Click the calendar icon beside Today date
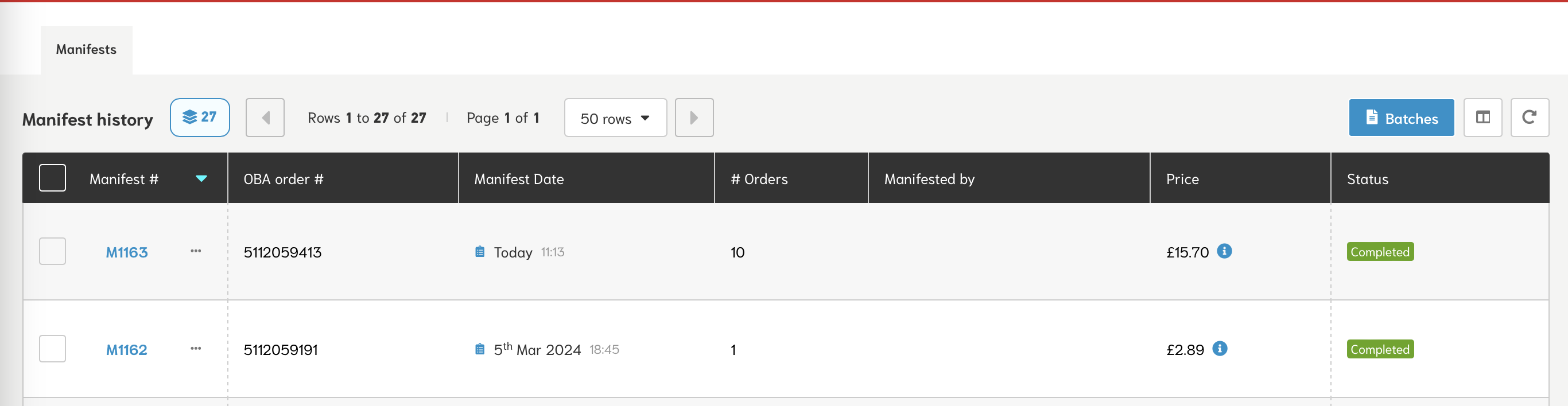This screenshot has width=1568, height=406. (x=480, y=252)
